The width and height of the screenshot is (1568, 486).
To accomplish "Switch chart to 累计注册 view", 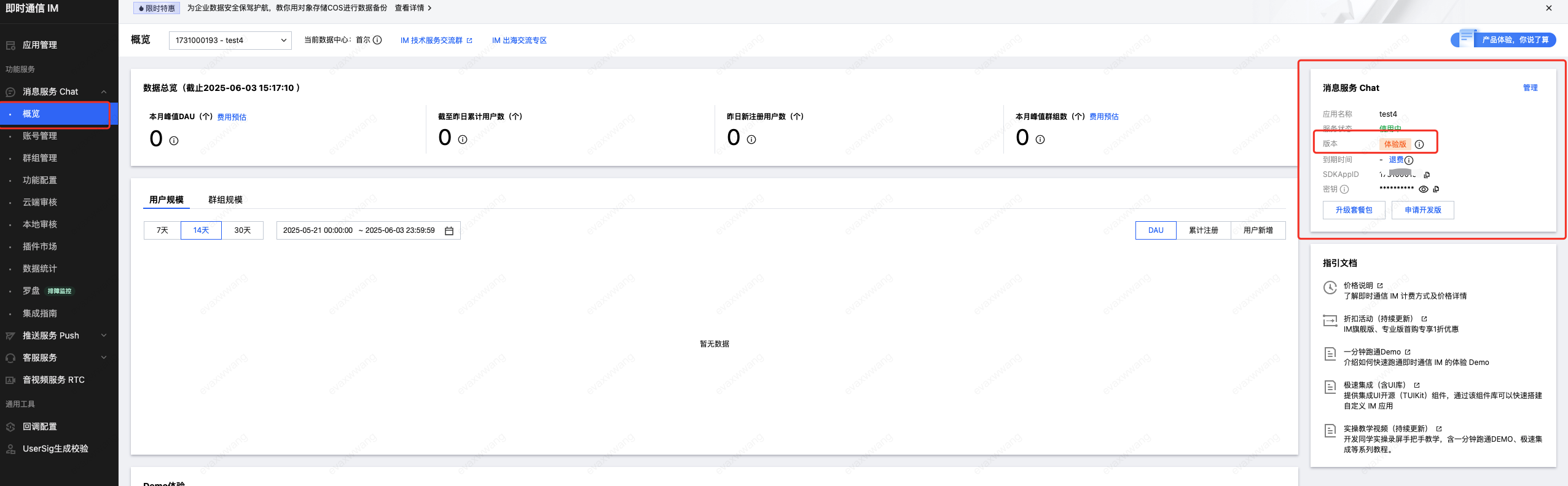I will [x=1204, y=230].
